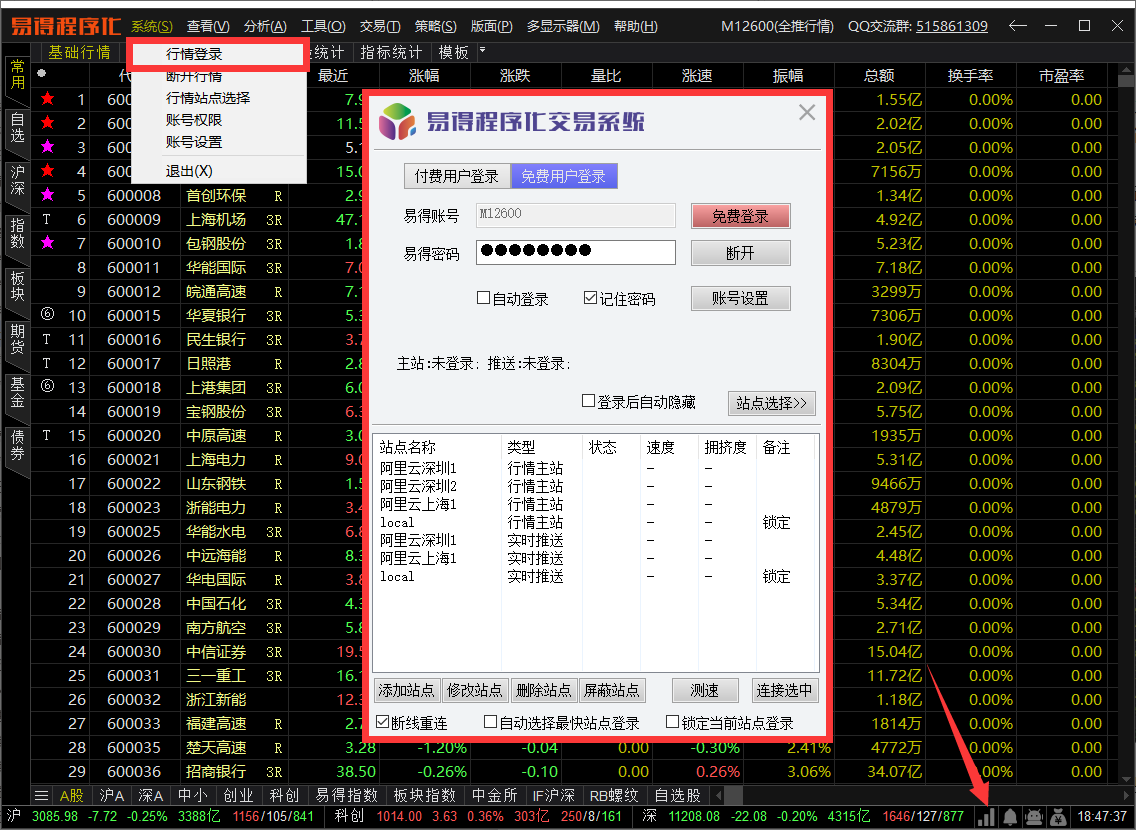Enable the 自动登录 checkbox
The height and width of the screenshot is (830, 1136).
[483, 298]
